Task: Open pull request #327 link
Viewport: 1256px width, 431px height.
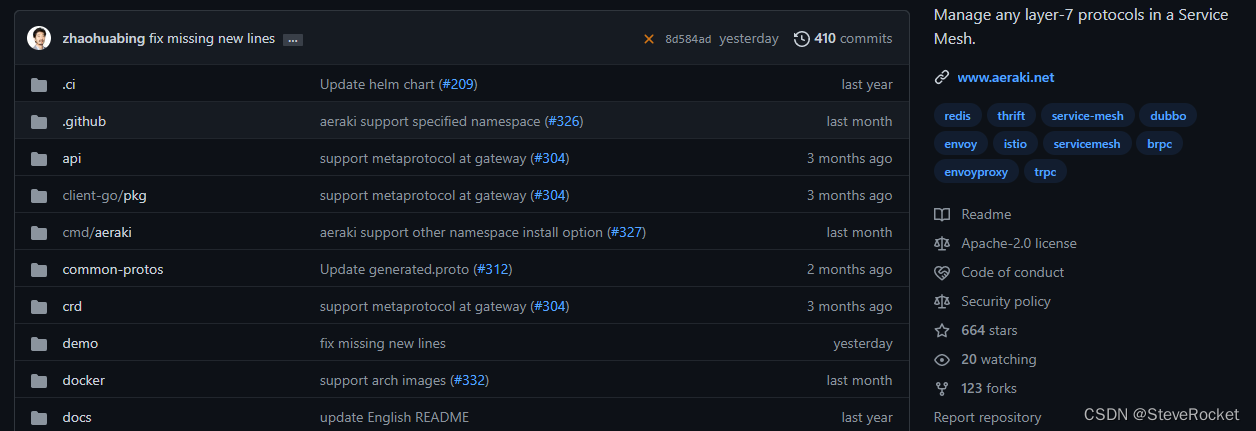Action: coord(625,232)
